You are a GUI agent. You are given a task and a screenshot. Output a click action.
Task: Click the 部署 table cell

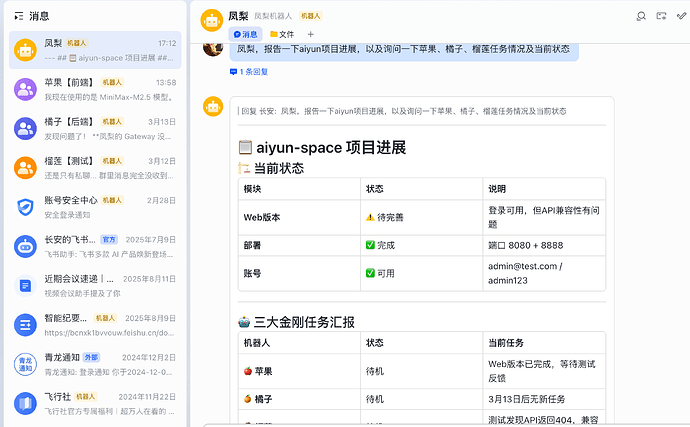coord(299,246)
